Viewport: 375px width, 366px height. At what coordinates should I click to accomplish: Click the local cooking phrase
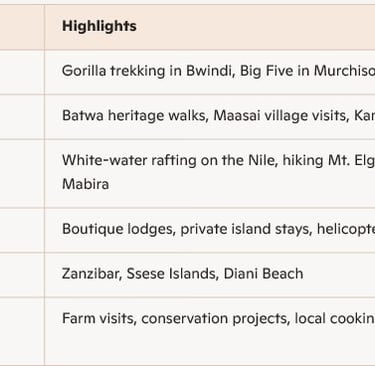pyautogui.click(x=335, y=318)
